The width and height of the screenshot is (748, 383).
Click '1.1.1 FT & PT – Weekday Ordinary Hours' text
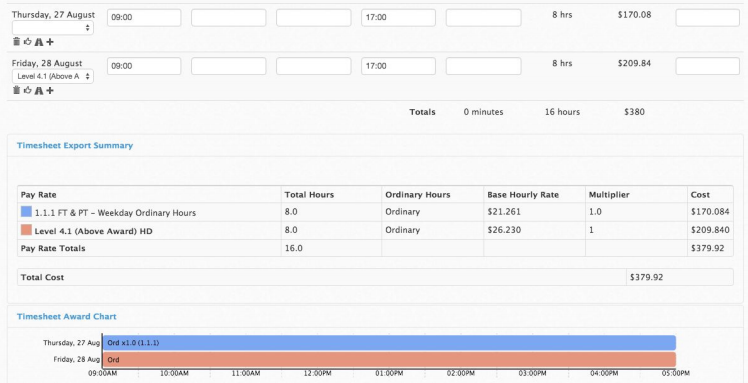115,213
